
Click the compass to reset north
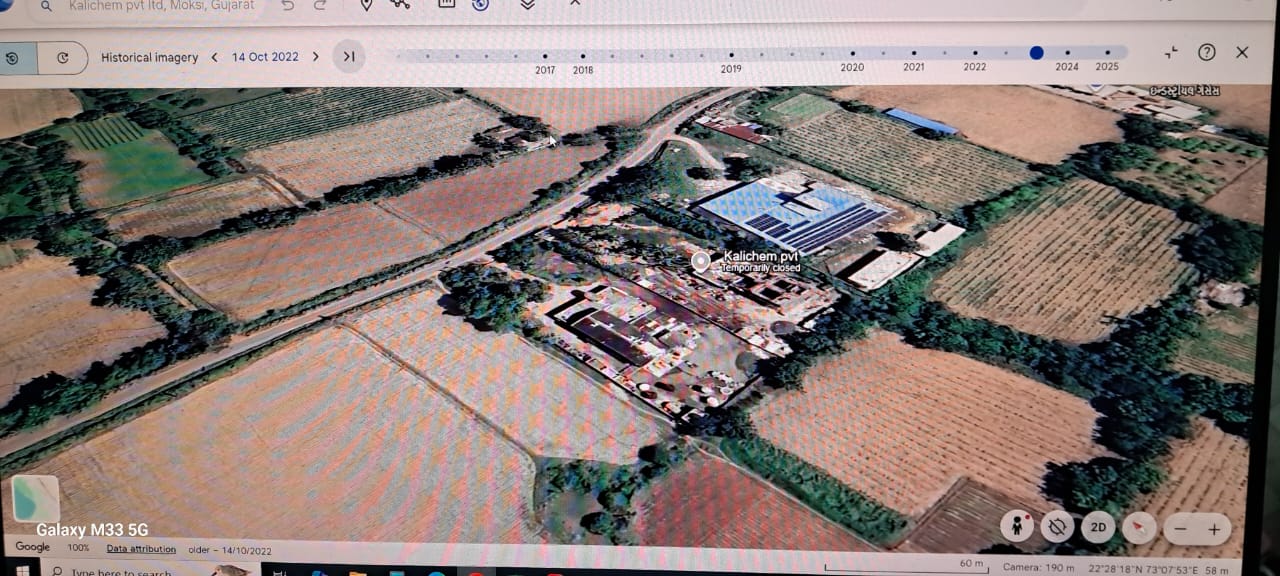tap(1139, 527)
